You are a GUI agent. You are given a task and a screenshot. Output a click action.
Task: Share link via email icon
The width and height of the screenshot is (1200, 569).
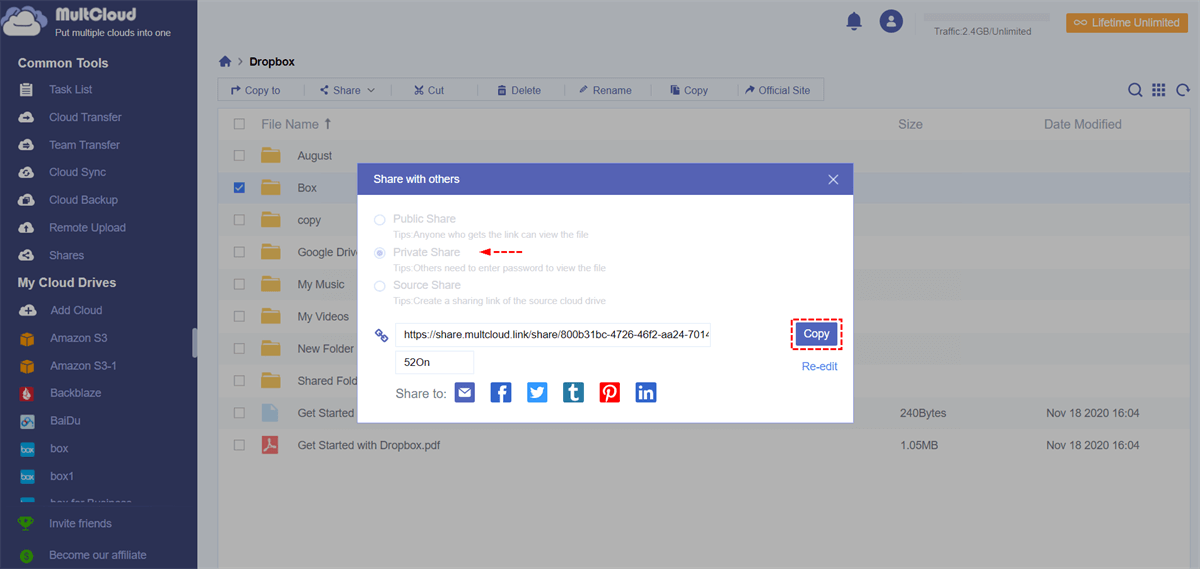click(465, 393)
